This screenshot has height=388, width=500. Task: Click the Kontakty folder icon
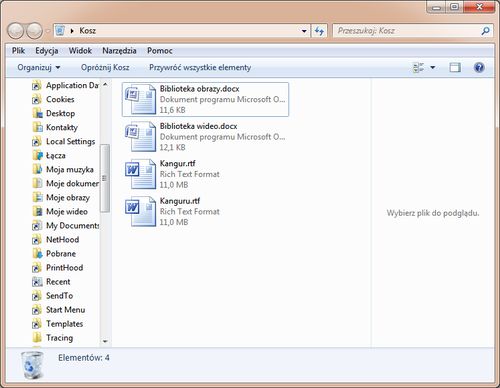[38, 128]
